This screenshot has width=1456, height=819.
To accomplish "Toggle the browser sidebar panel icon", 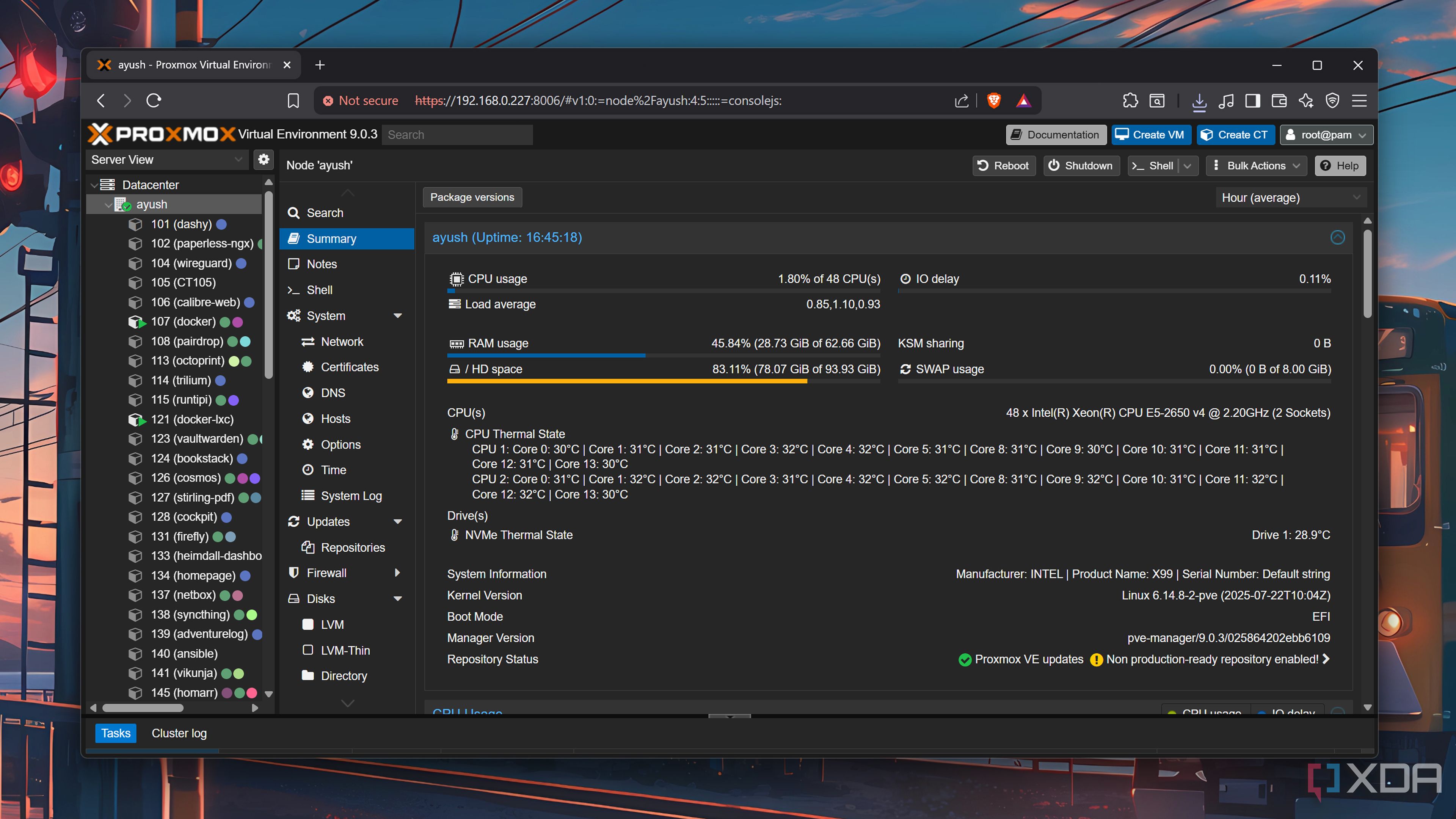I will click(x=1252, y=100).
